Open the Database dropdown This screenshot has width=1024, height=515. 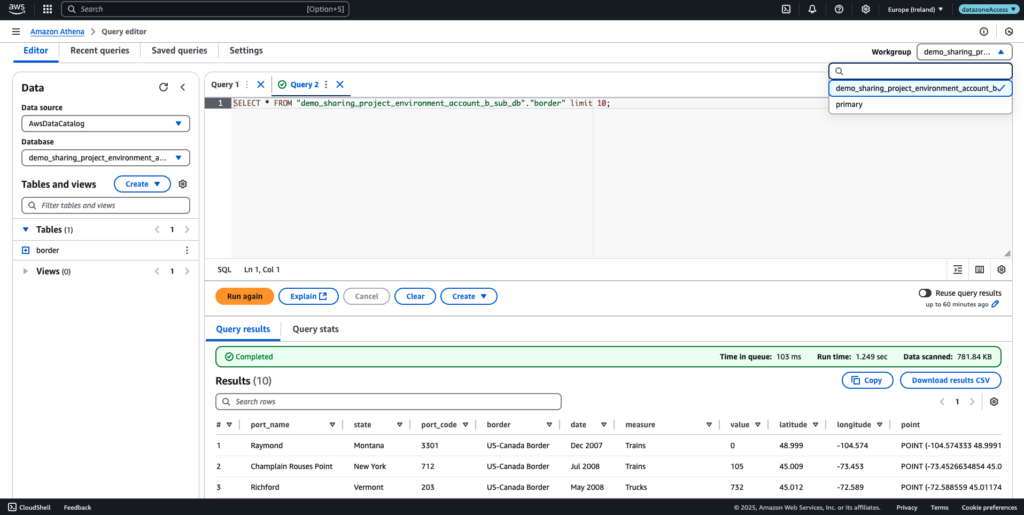point(105,157)
